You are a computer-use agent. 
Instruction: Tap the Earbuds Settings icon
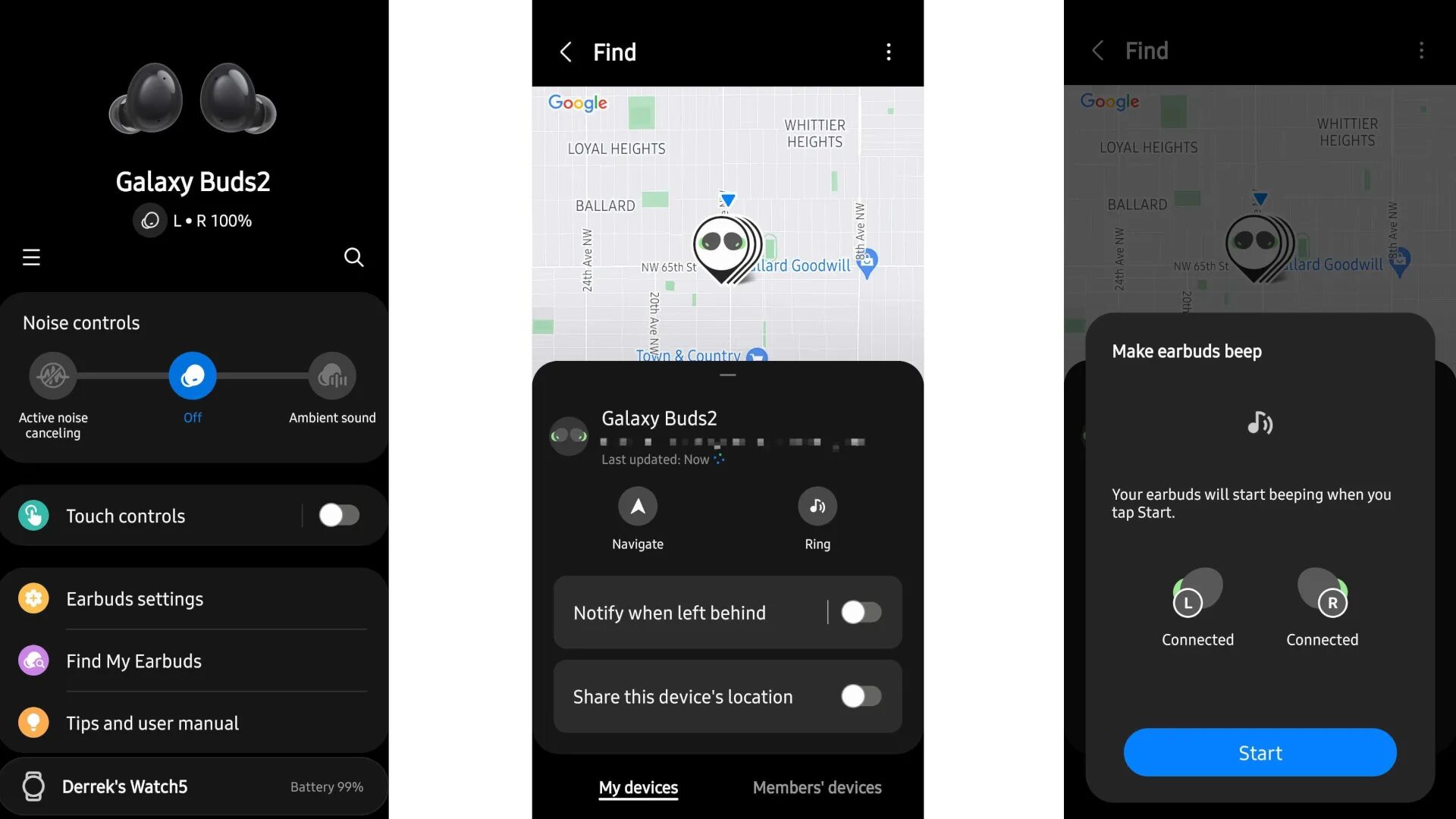tap(32, 598)
